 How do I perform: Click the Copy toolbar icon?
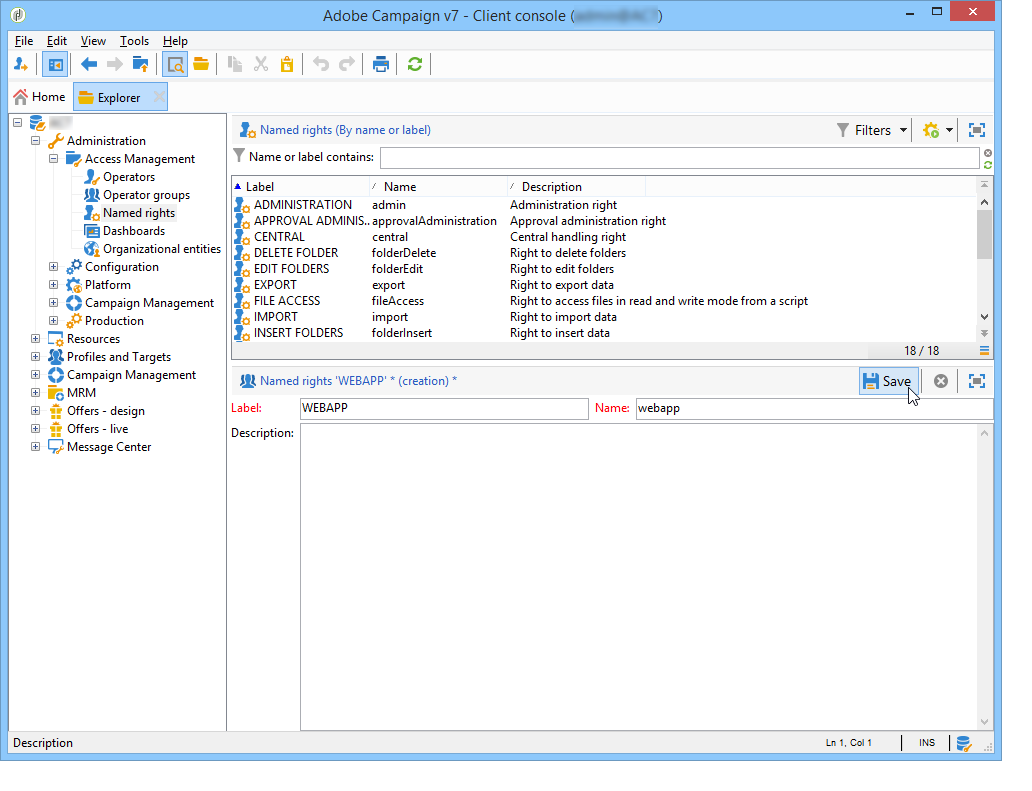coord(235,64)
